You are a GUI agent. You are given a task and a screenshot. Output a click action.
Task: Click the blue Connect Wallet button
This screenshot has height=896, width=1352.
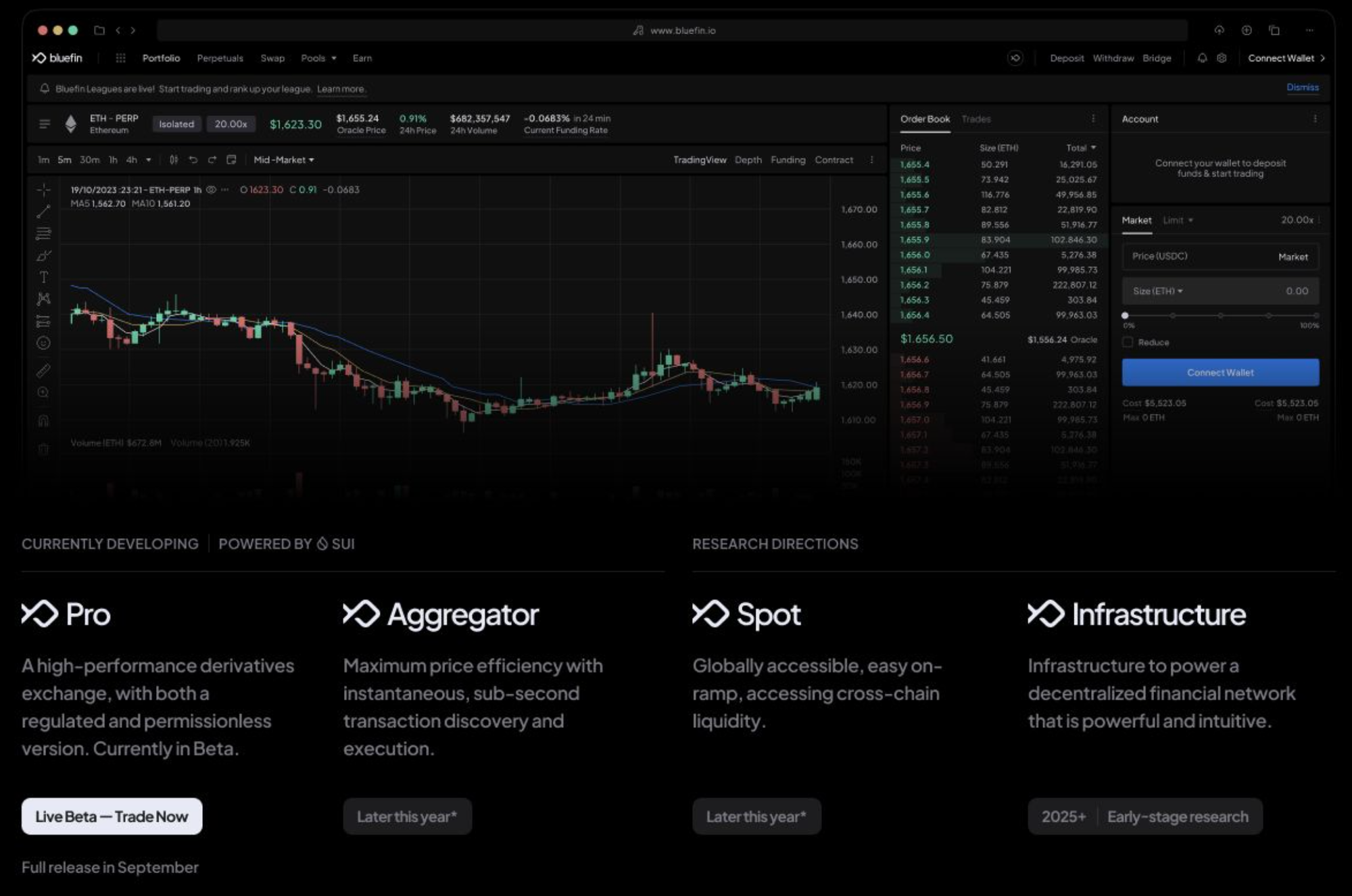[x=1220, y=372]
